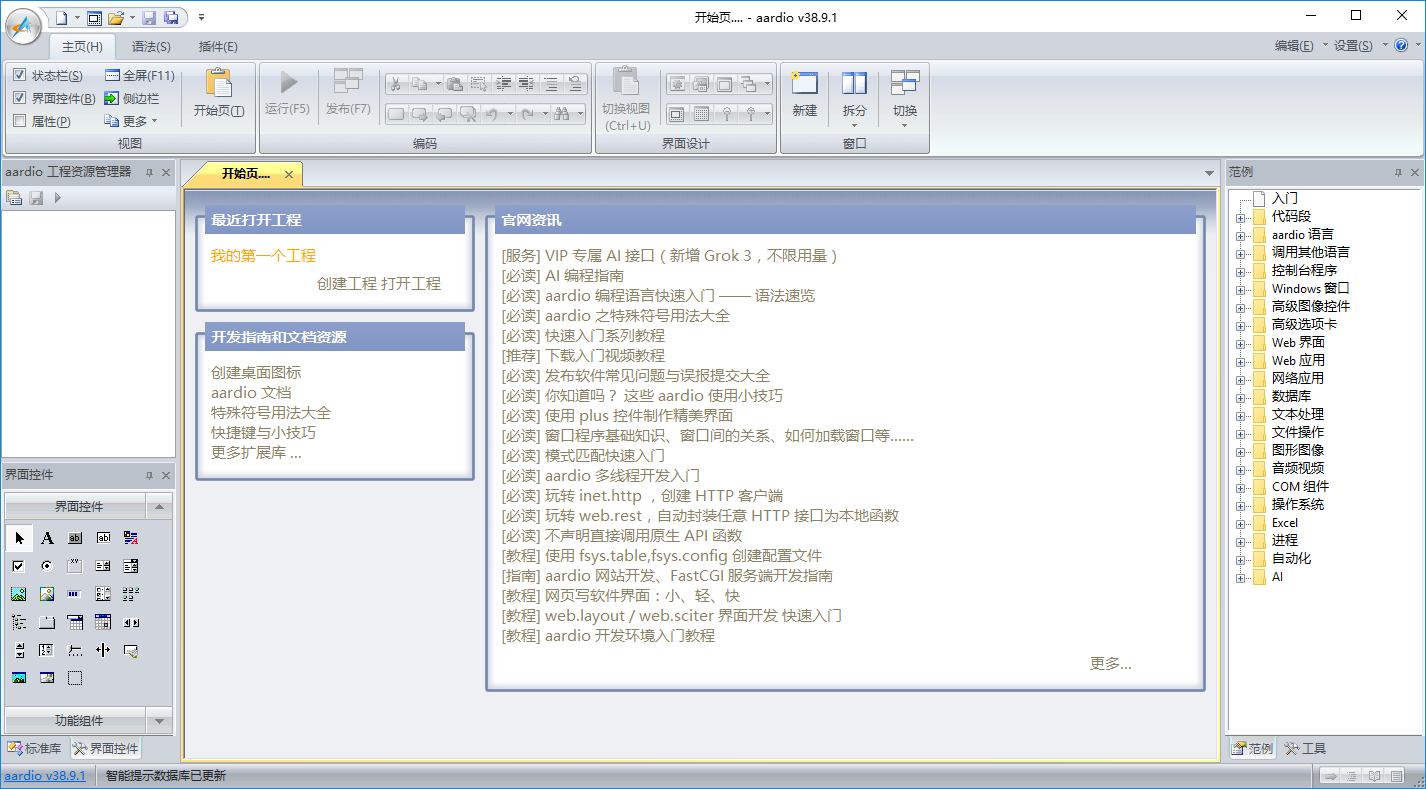The height and width of the screenshot is (789, 1426).
Task: Select the splitter control with arrows
Action: click(103, 650)
